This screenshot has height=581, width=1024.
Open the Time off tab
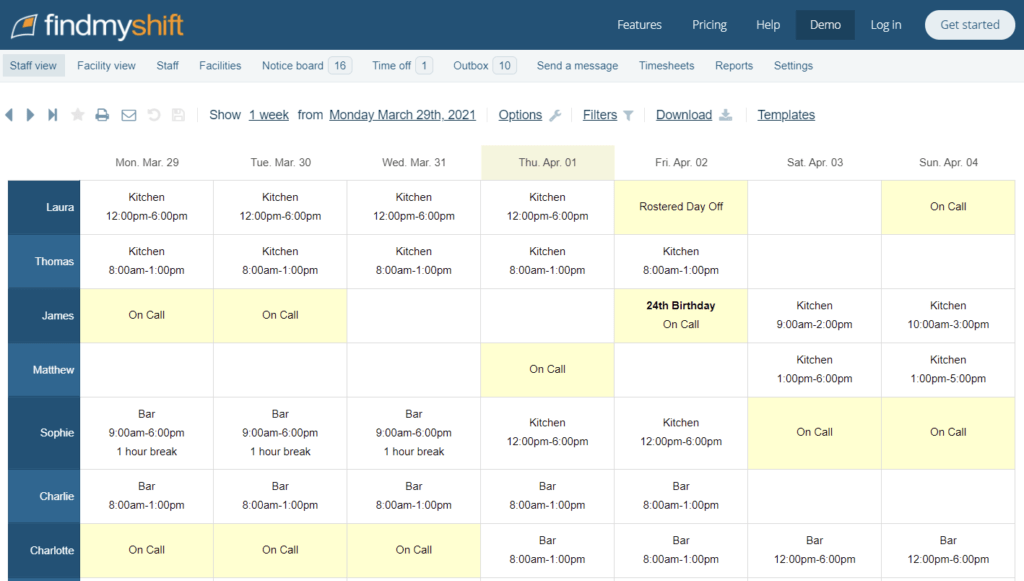(402, 65)
